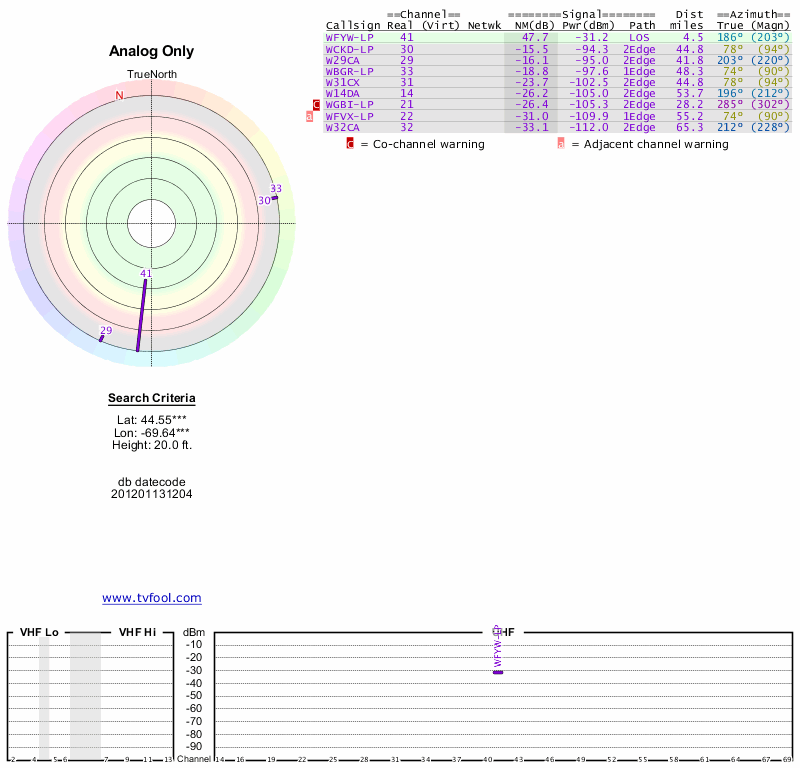Select the channel 41 bar on the radar plot
The image size is (800, 768).
[142, 314]
